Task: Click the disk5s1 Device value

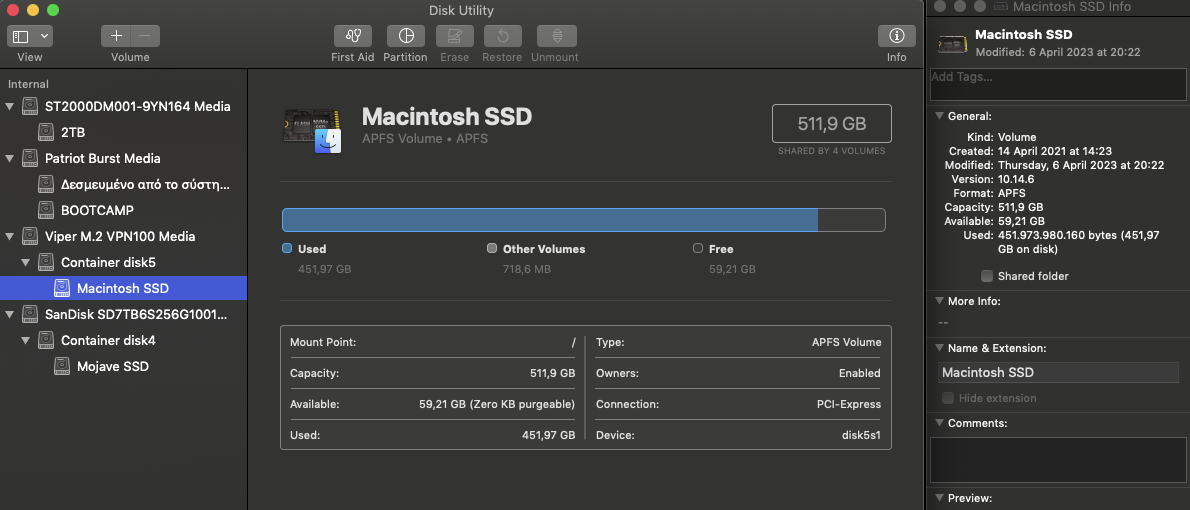Action: [x=859, y=436]
